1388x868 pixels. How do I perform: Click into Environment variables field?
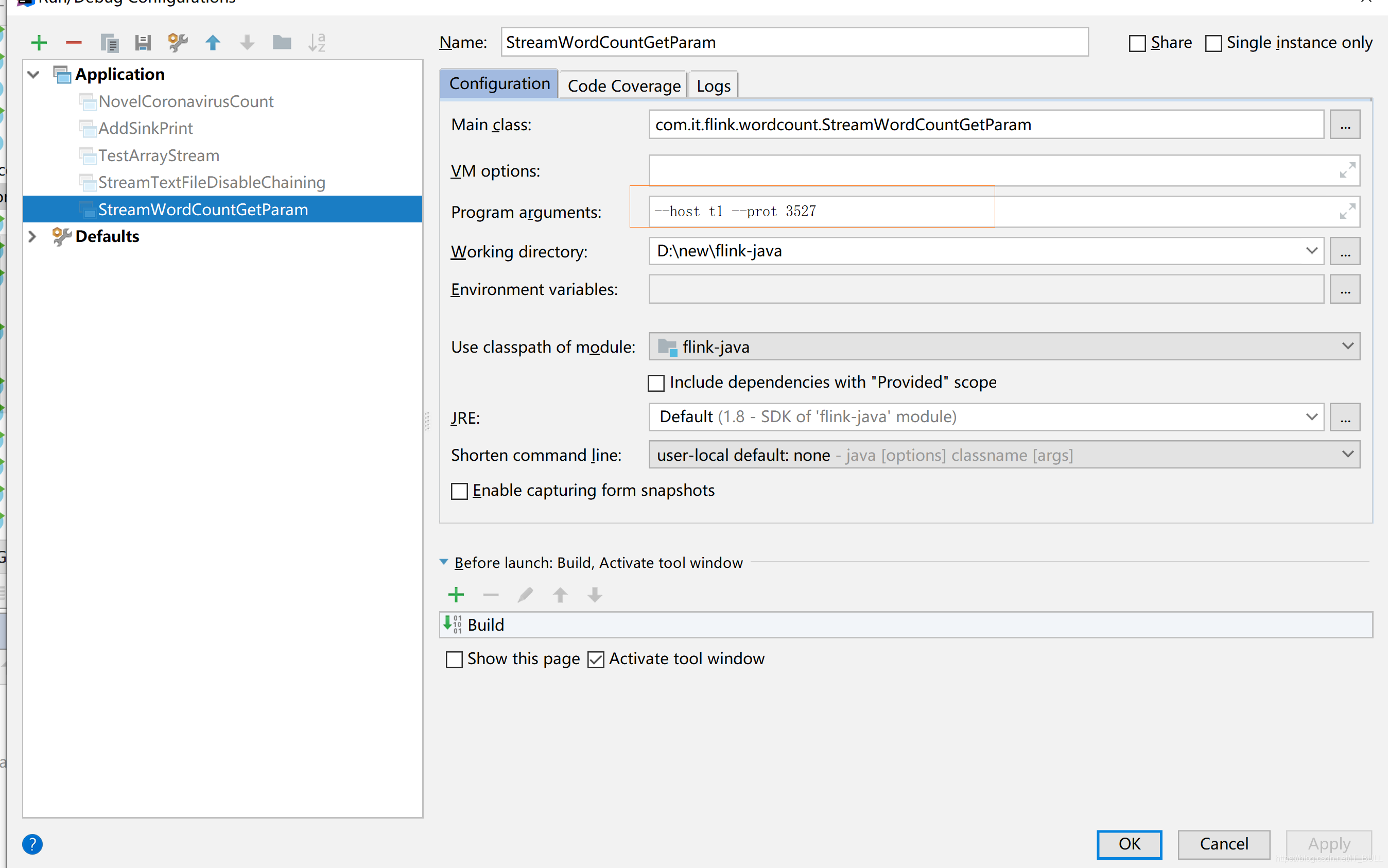tap(986, 289)
